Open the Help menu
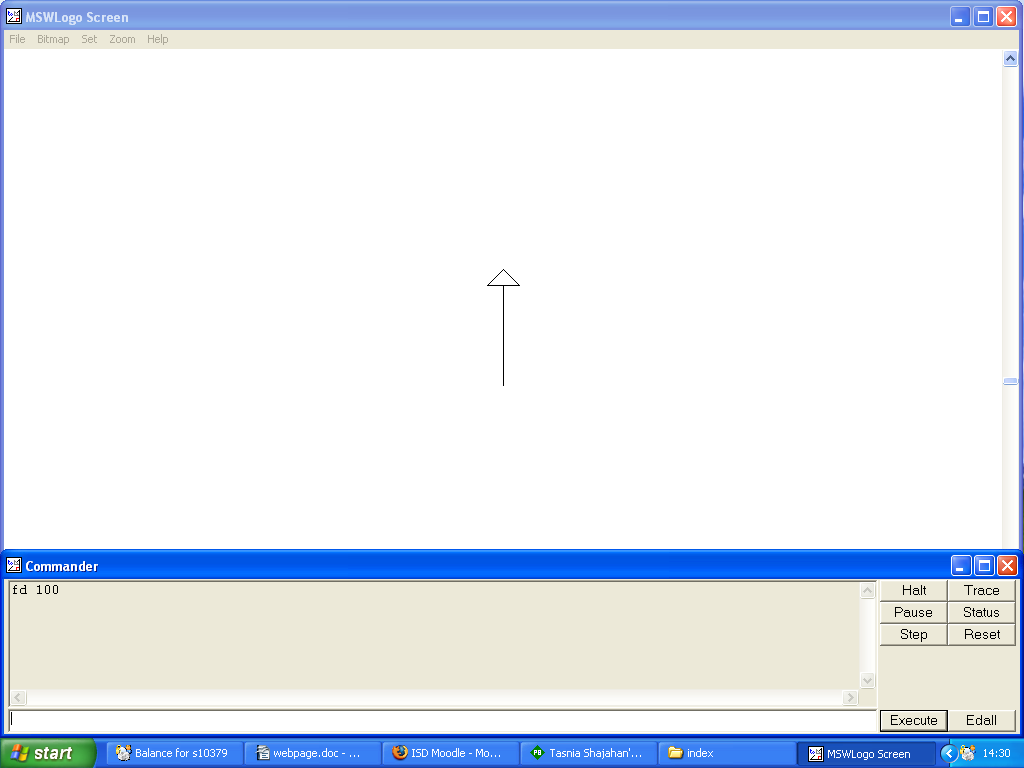 [157, 39]
